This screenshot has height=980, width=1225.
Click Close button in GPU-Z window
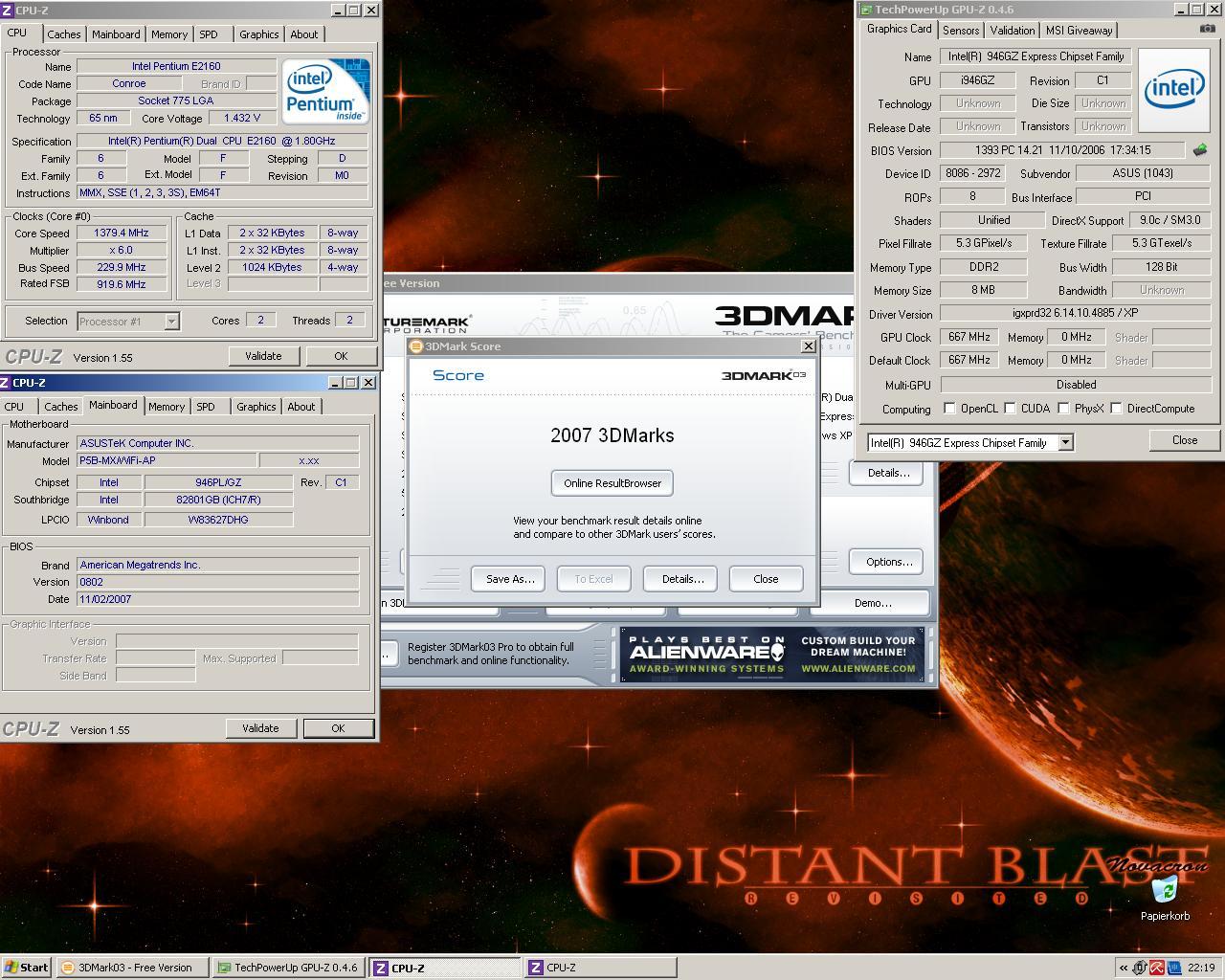tap(1184, 440)
